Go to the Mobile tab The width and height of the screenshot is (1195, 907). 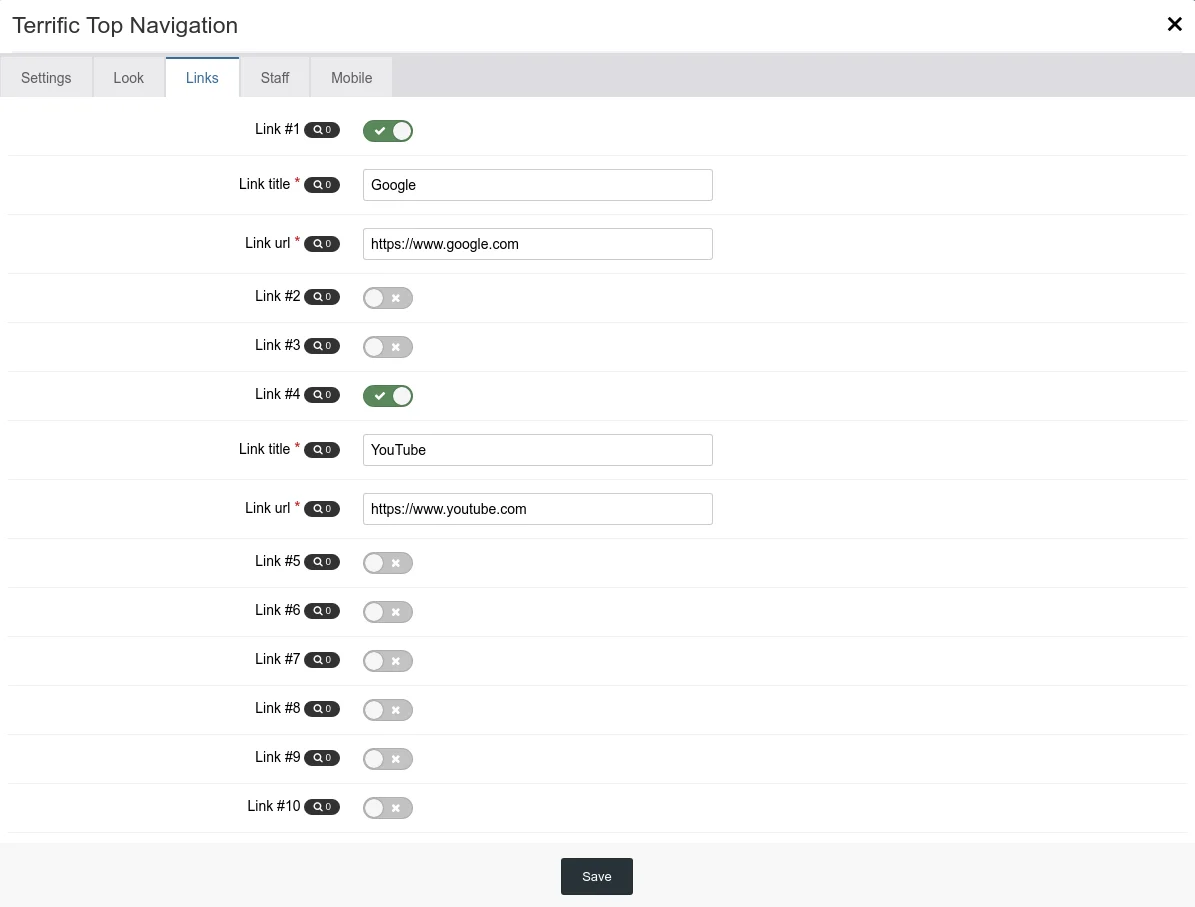(x=351, y=78)
